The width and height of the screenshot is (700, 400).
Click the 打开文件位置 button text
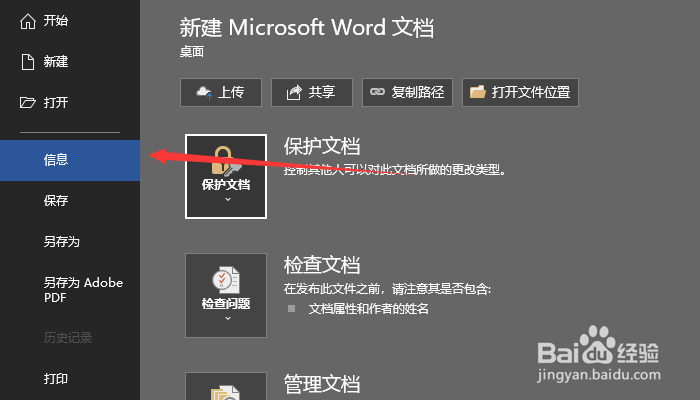[x=531, y=92]
